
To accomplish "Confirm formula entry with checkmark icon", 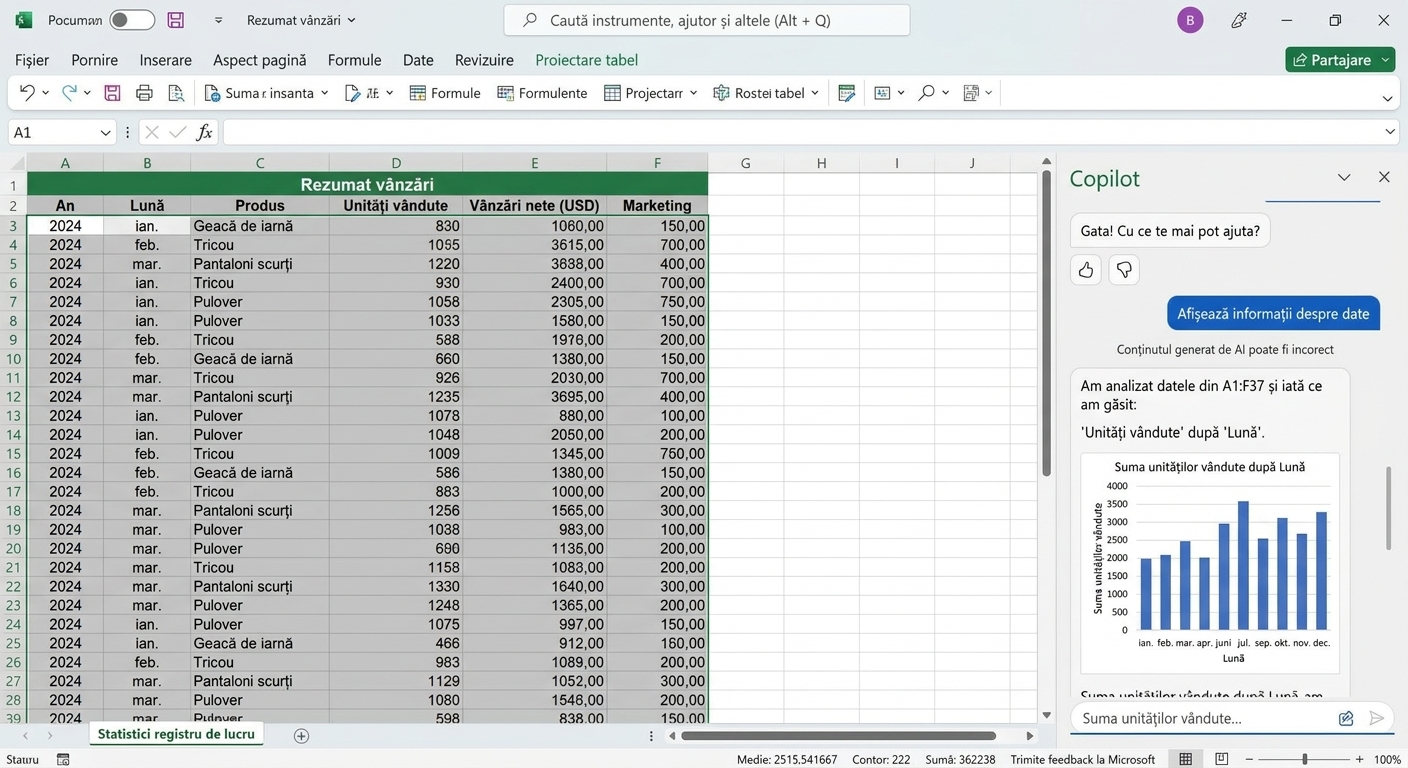I will point(178,132).
